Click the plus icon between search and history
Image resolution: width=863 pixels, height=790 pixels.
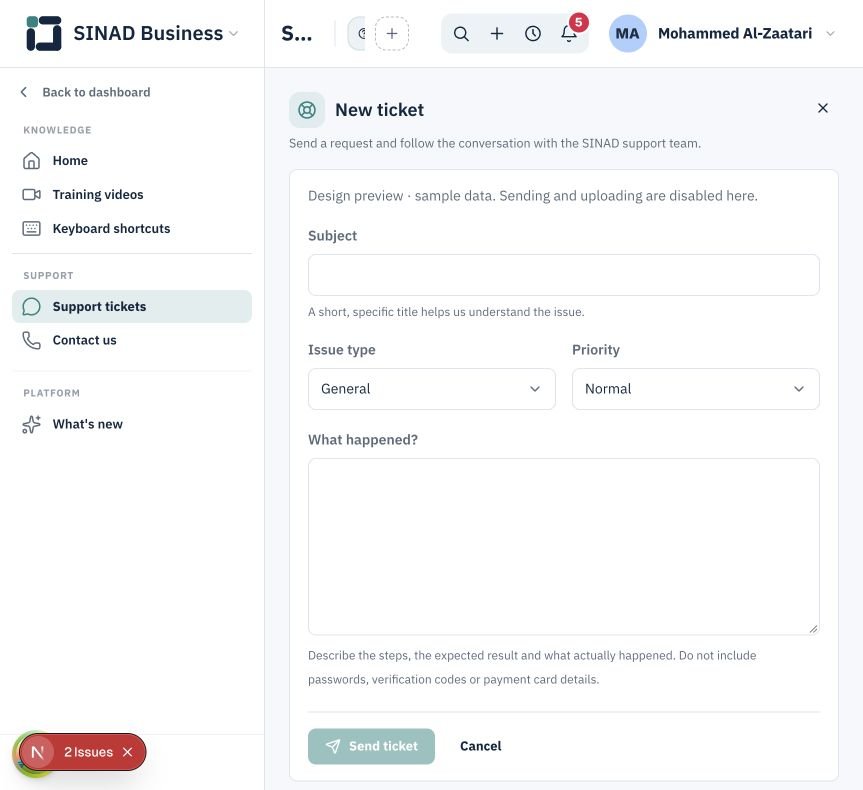[x=497, y=34]
